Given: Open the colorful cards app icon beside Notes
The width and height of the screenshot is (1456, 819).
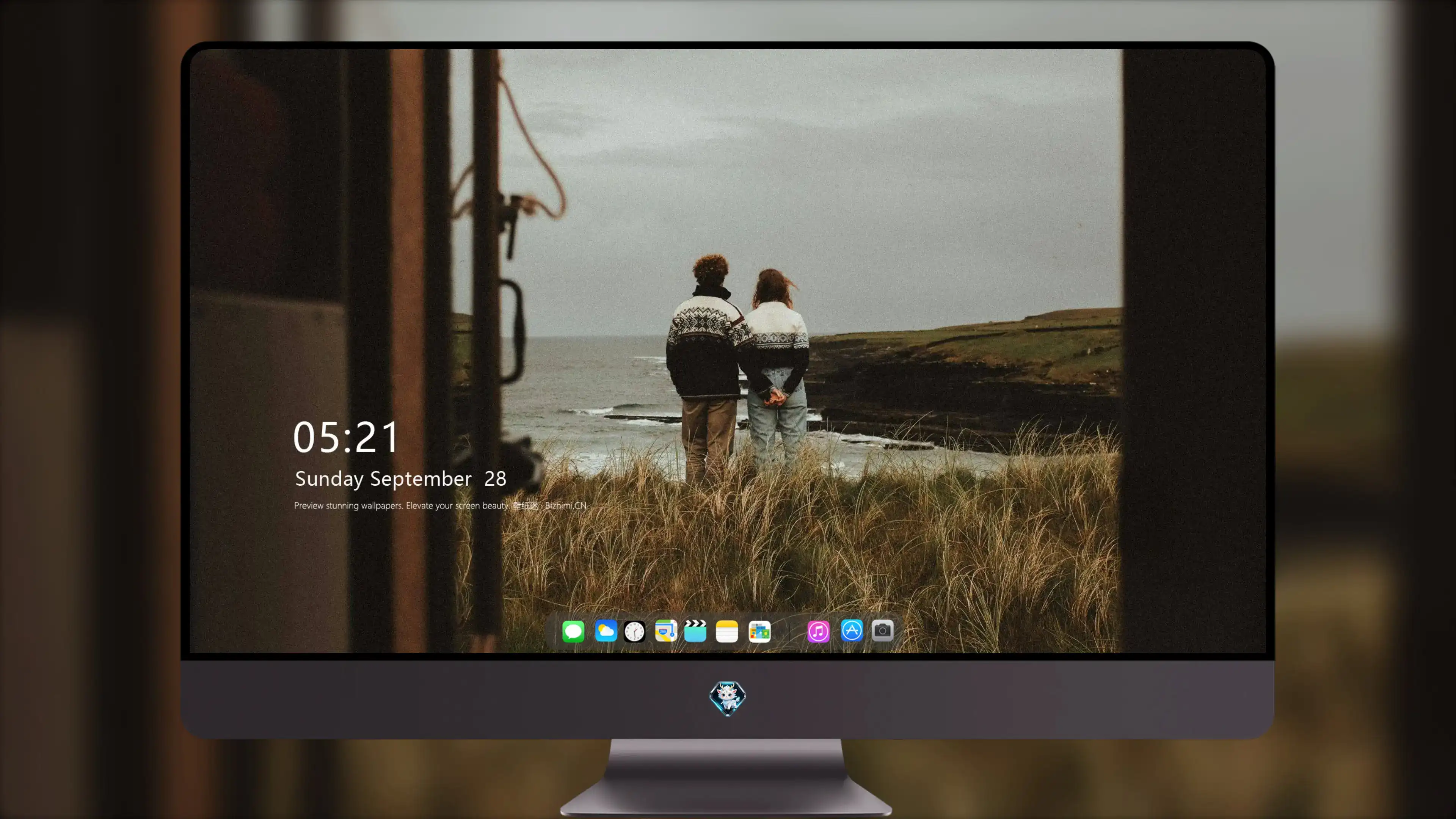Looking at the screenshot, I should click(x=759, y=631).
